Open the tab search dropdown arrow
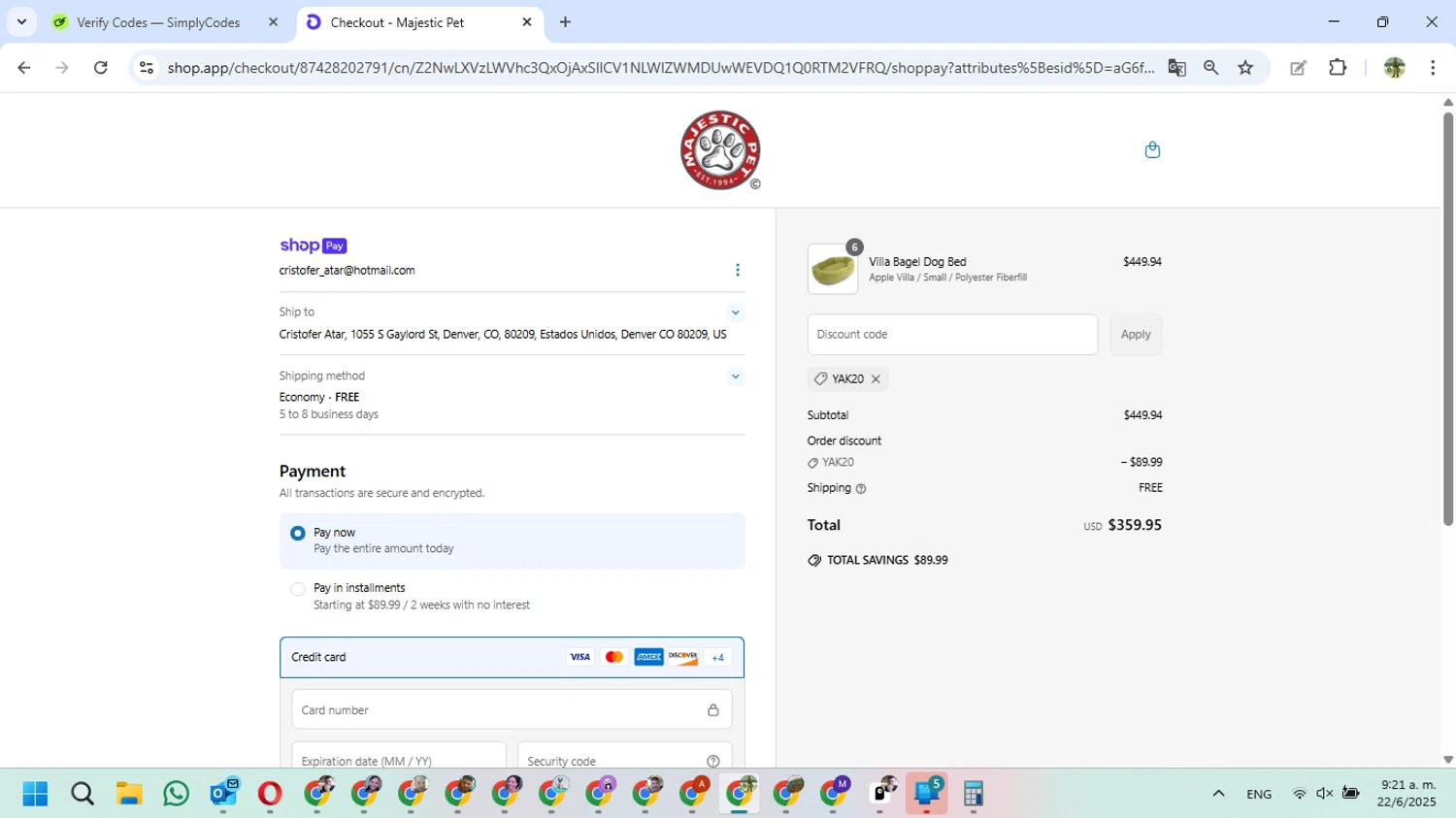1456x818 pixels. tap(21, 21)
